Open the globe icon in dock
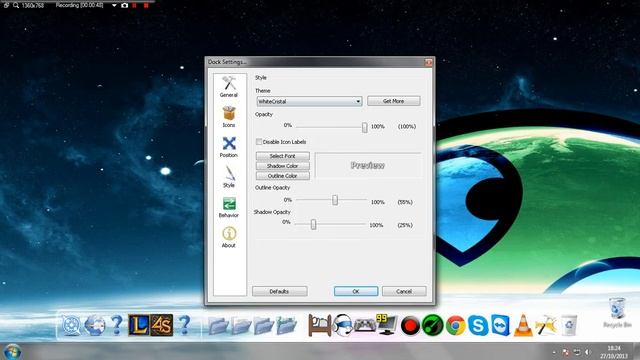Screen dimensions: 640x360 point(94,325)
